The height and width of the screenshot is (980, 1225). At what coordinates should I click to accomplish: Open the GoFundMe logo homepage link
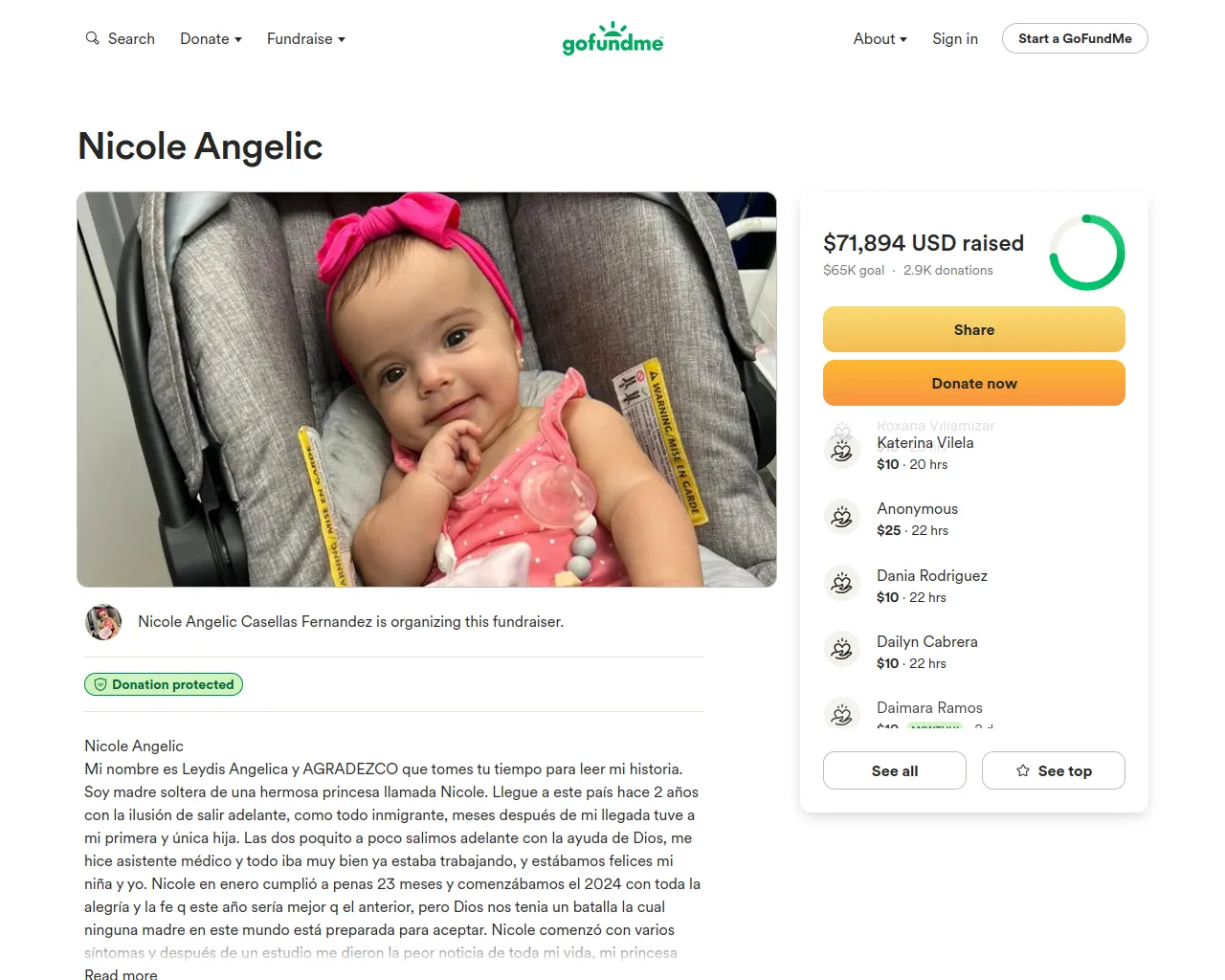(x=612, y=38)
